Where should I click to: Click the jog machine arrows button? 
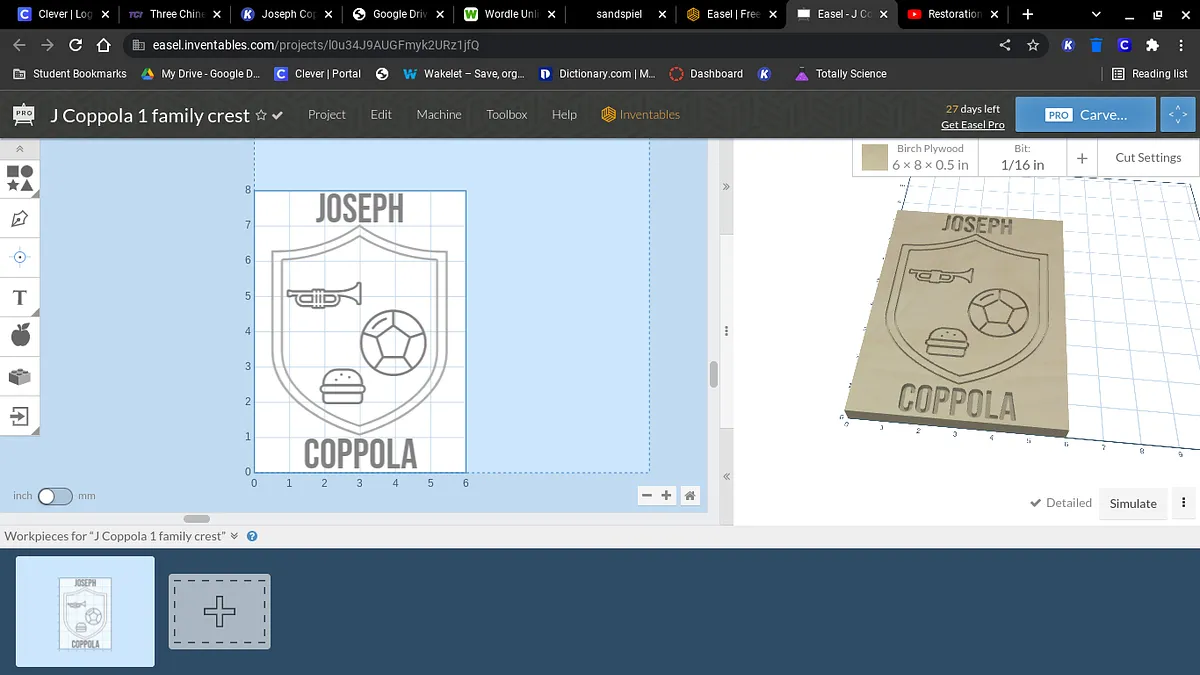coord(1177,115)
